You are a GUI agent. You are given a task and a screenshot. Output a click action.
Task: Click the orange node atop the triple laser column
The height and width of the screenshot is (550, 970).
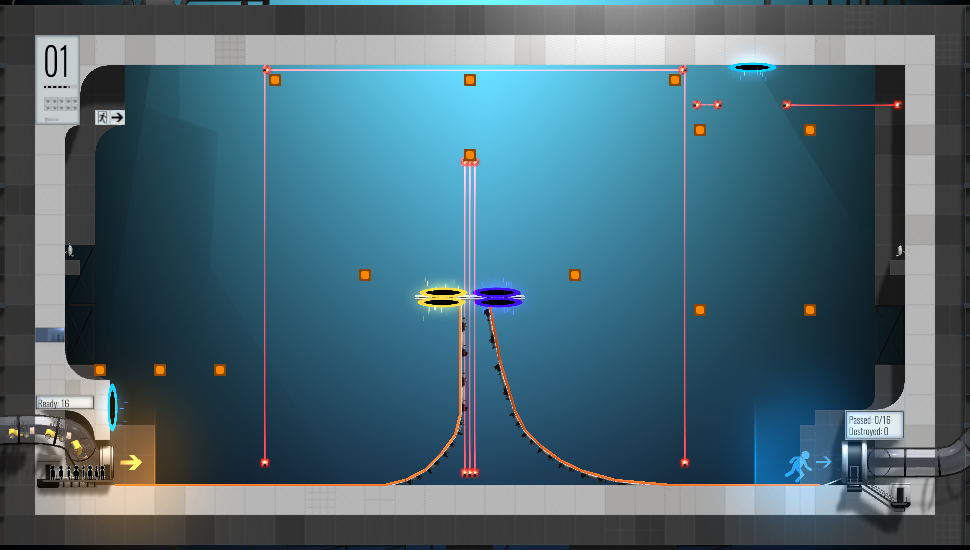coord(470,155)
